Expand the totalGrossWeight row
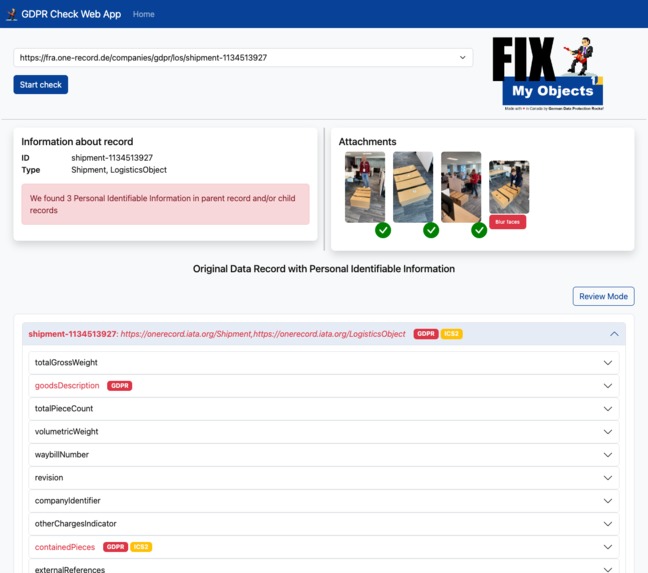This screenshot has width=648, height=573. point(324,363)
